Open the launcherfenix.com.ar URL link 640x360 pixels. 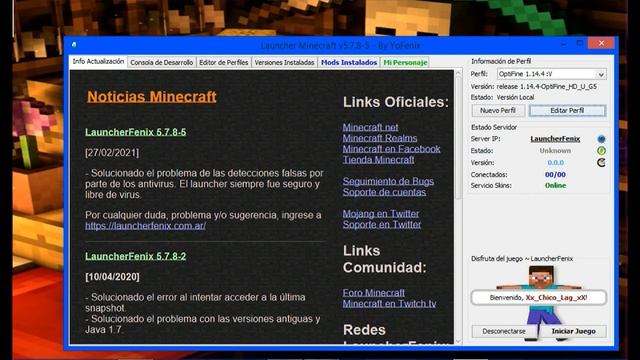[x=145, y=226]
